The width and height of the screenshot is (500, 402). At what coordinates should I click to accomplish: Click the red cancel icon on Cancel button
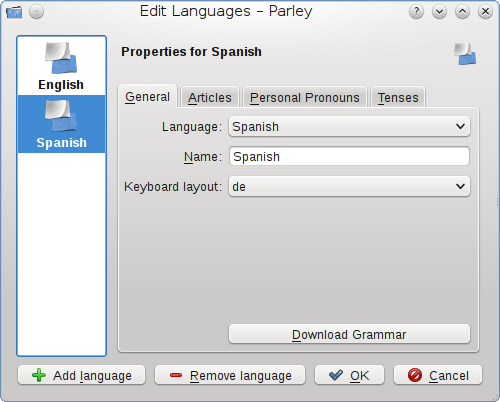pos(415,375)
